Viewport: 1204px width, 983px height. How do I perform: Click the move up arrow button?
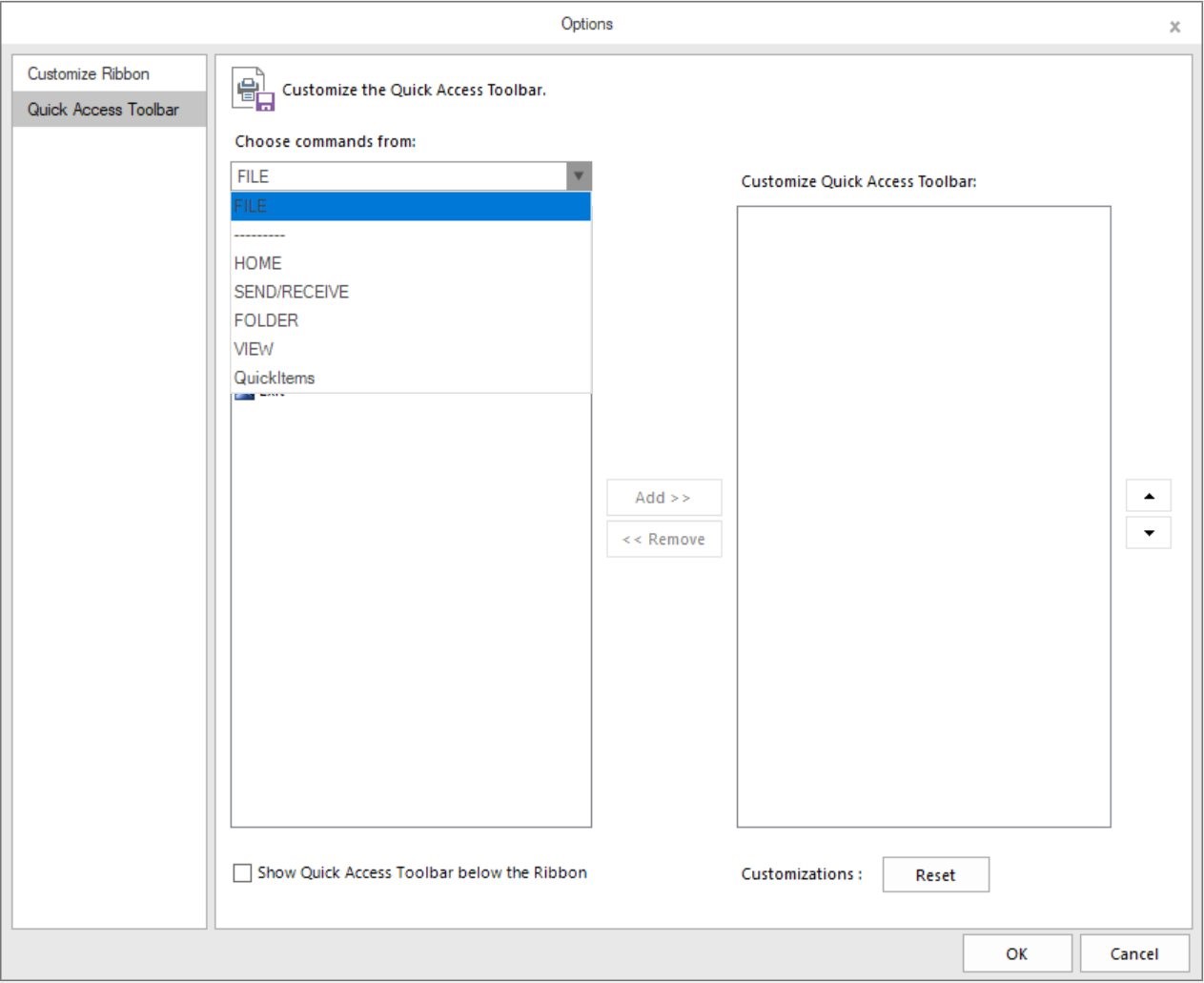coord(1150,494)
